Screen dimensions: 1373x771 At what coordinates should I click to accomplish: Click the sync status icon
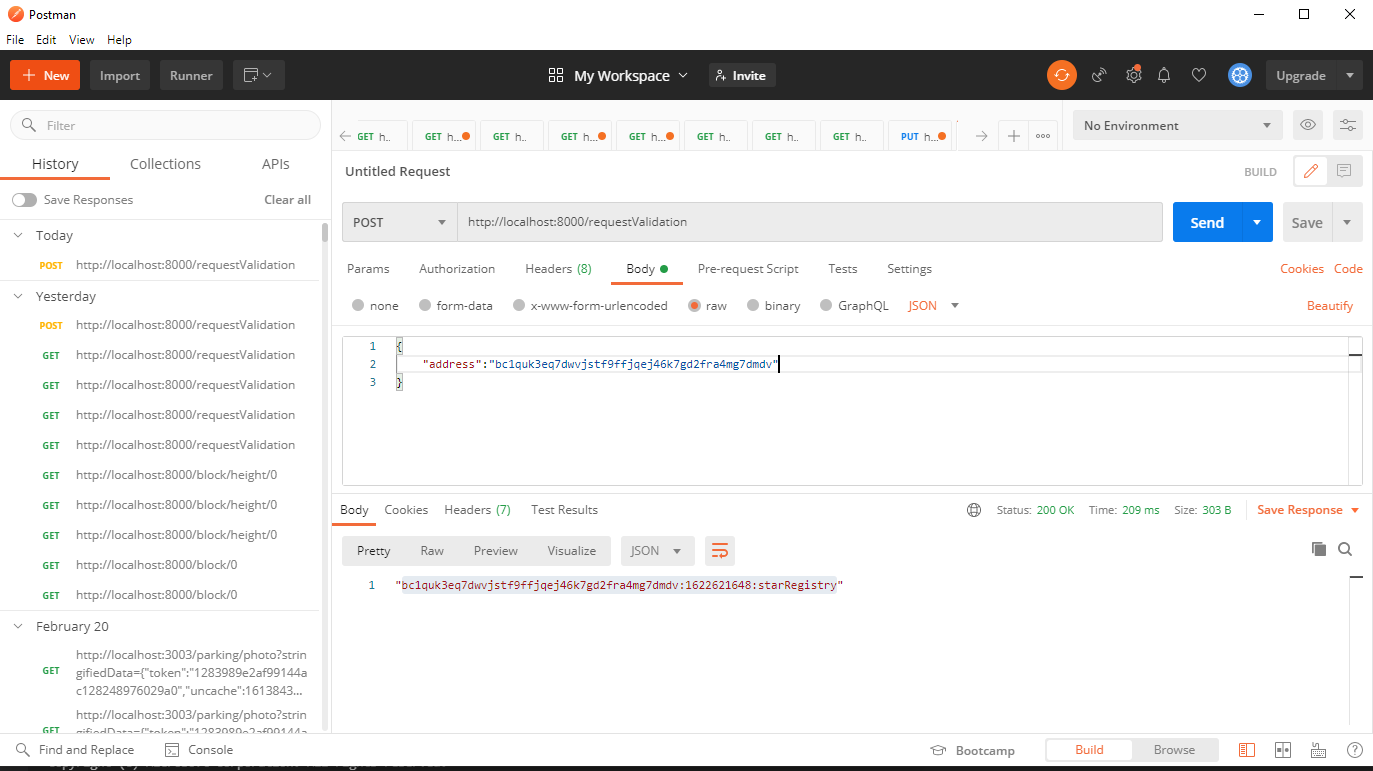point(1061,75)
